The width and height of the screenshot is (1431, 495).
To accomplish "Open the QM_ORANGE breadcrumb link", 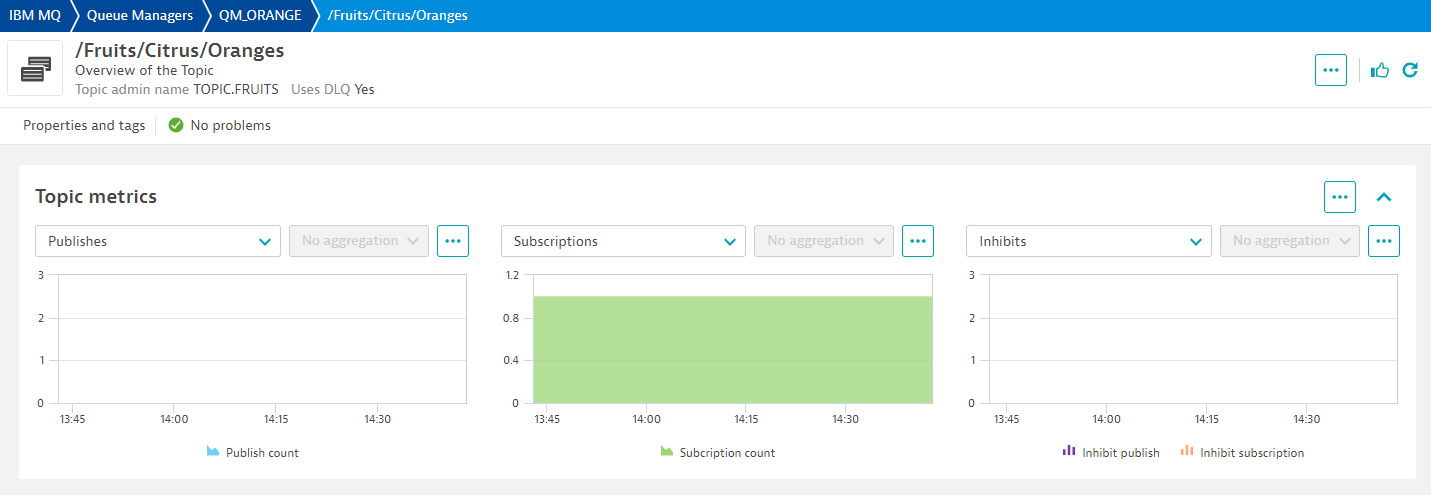I will [x=260, y=15].
